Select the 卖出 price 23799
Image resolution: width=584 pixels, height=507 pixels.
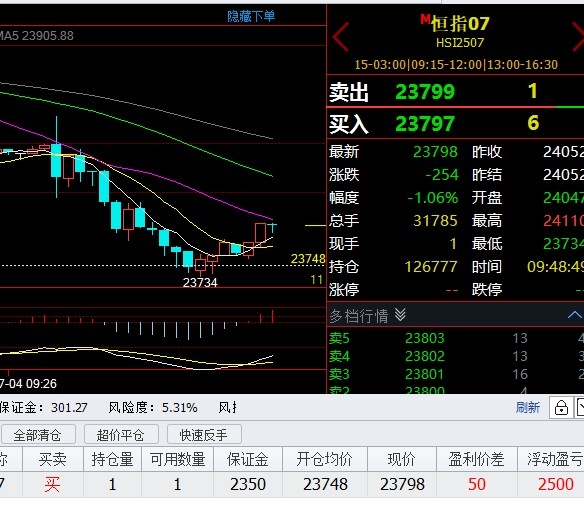(x=425, y=92)
